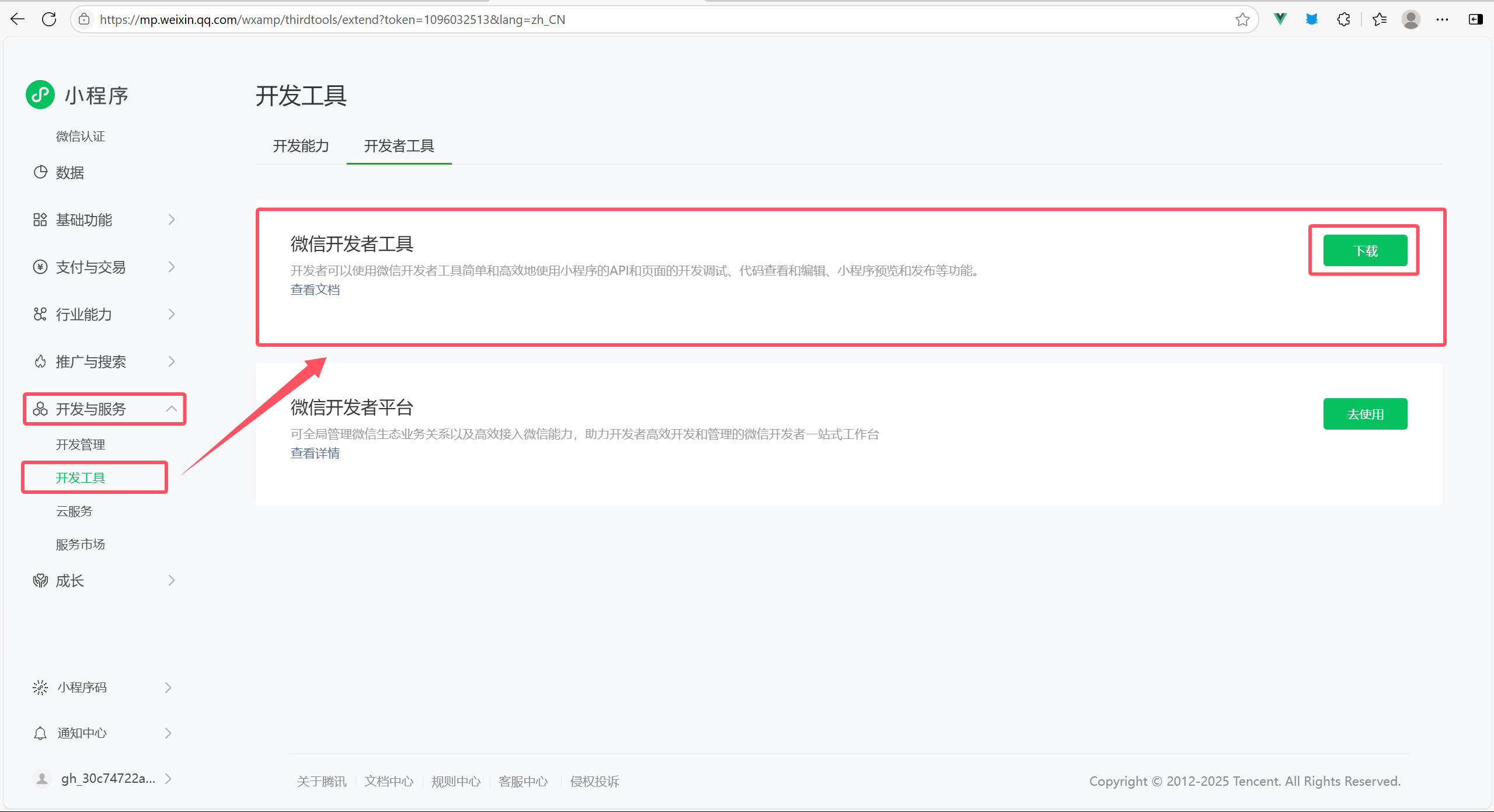The width and height of the screenshot is (1494, 812).
Task: Click the green 下载 button
Action: point(1365,251)
